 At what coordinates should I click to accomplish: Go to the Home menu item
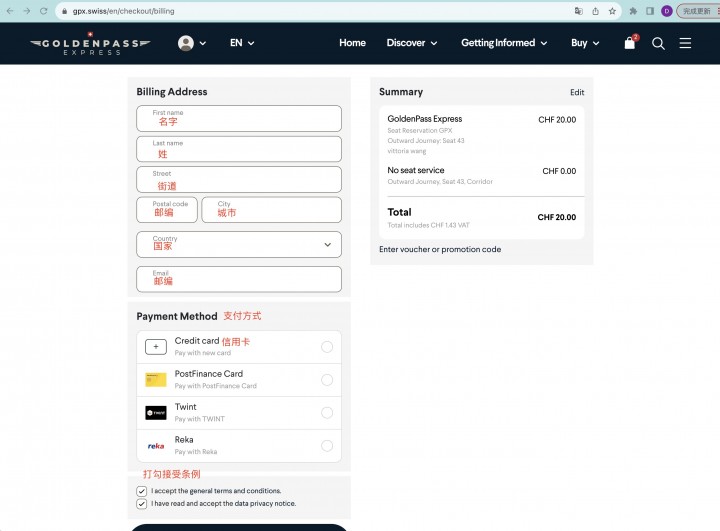click(352, 43)
